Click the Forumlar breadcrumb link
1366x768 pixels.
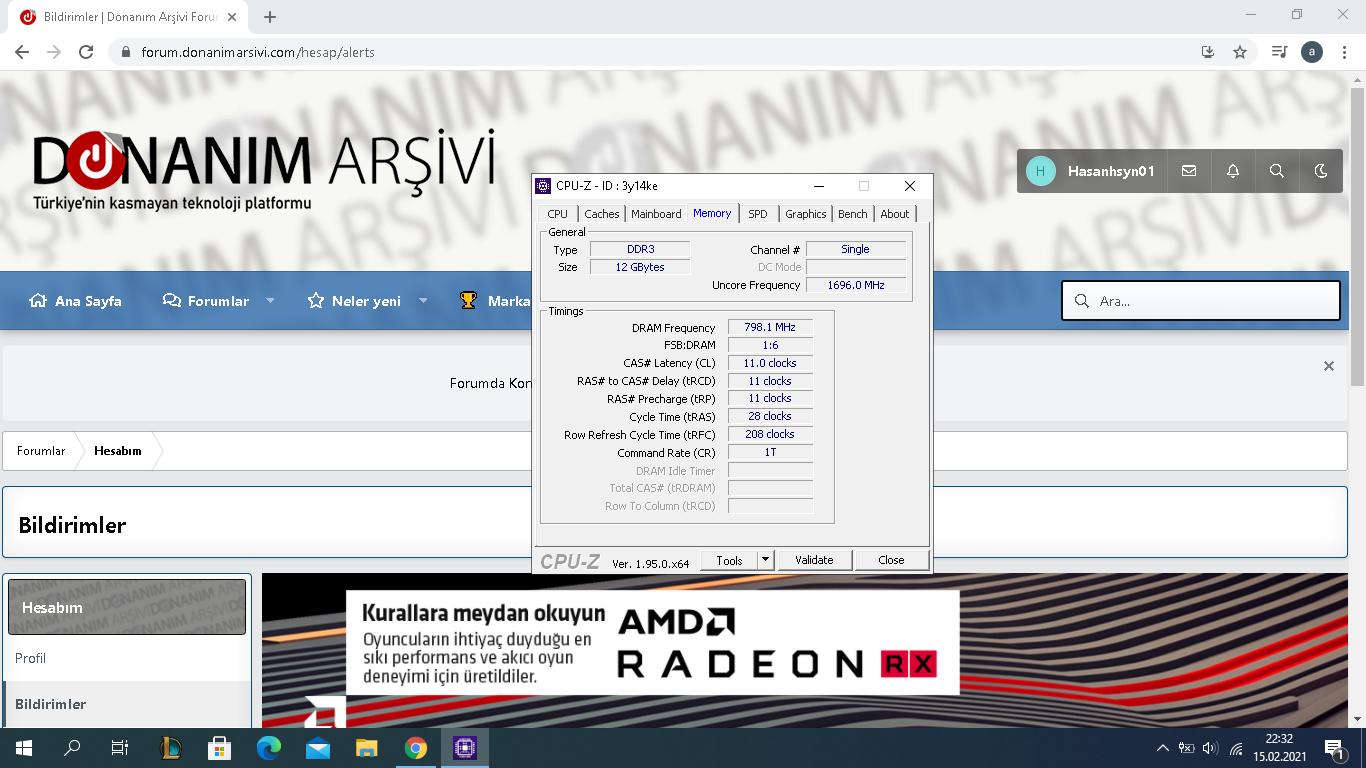pyautogui.click(x=41, y=451)
